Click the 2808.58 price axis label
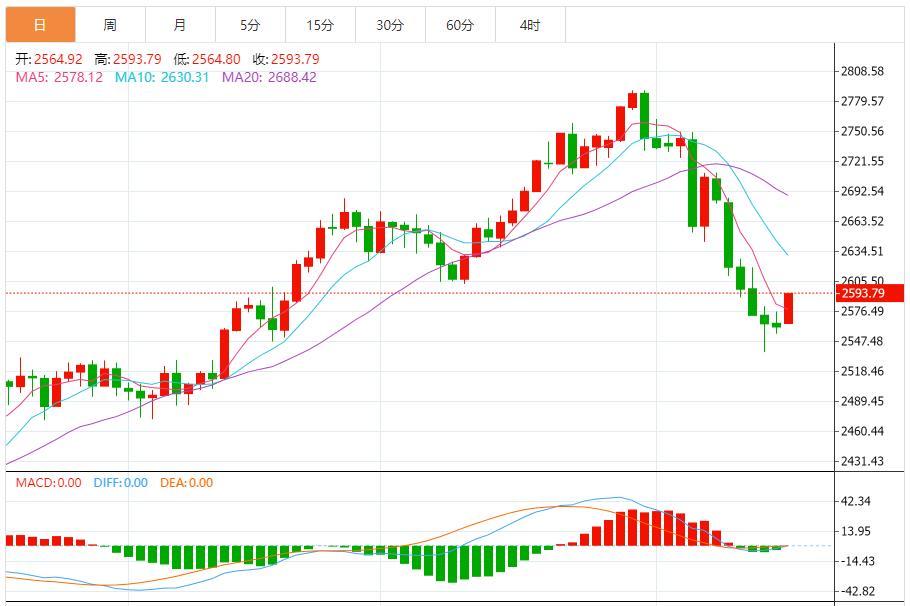 (862, 71)
